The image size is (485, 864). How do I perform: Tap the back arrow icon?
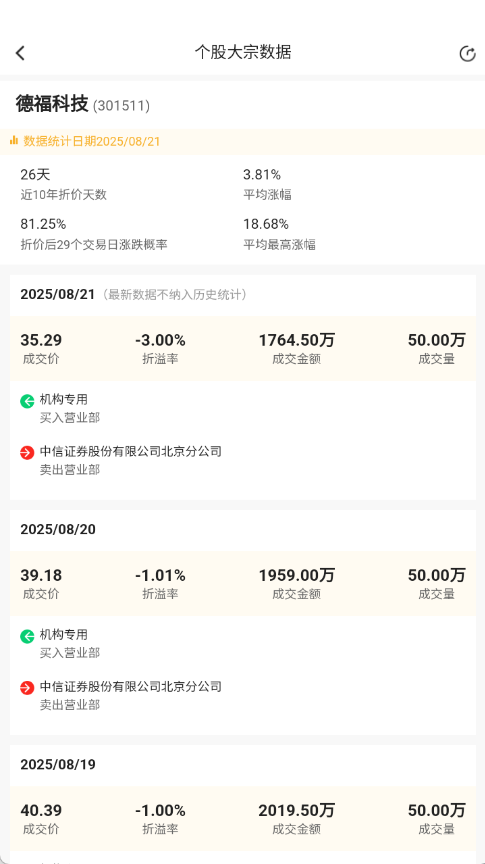20,53
